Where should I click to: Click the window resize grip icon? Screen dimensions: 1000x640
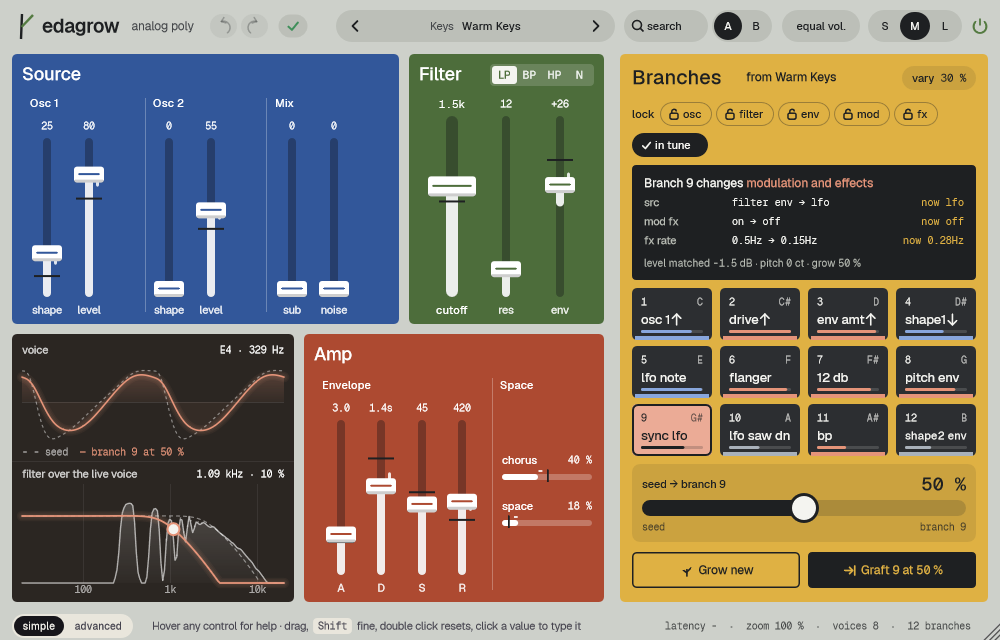point(990,630)
